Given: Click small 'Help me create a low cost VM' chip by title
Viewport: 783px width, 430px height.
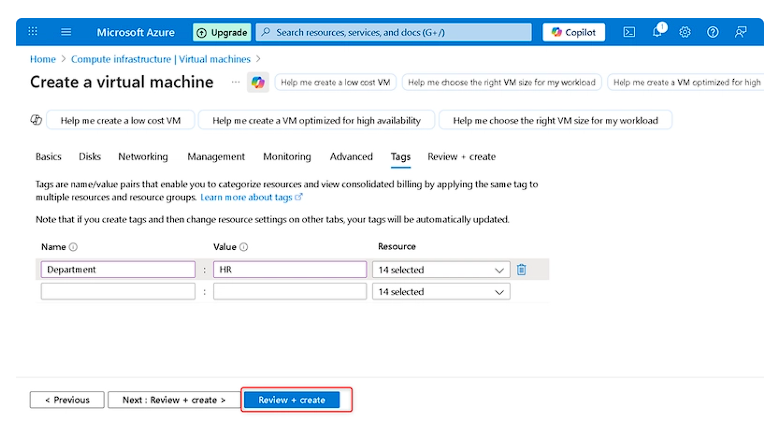Looking at the screenshot, I should 336,82.
